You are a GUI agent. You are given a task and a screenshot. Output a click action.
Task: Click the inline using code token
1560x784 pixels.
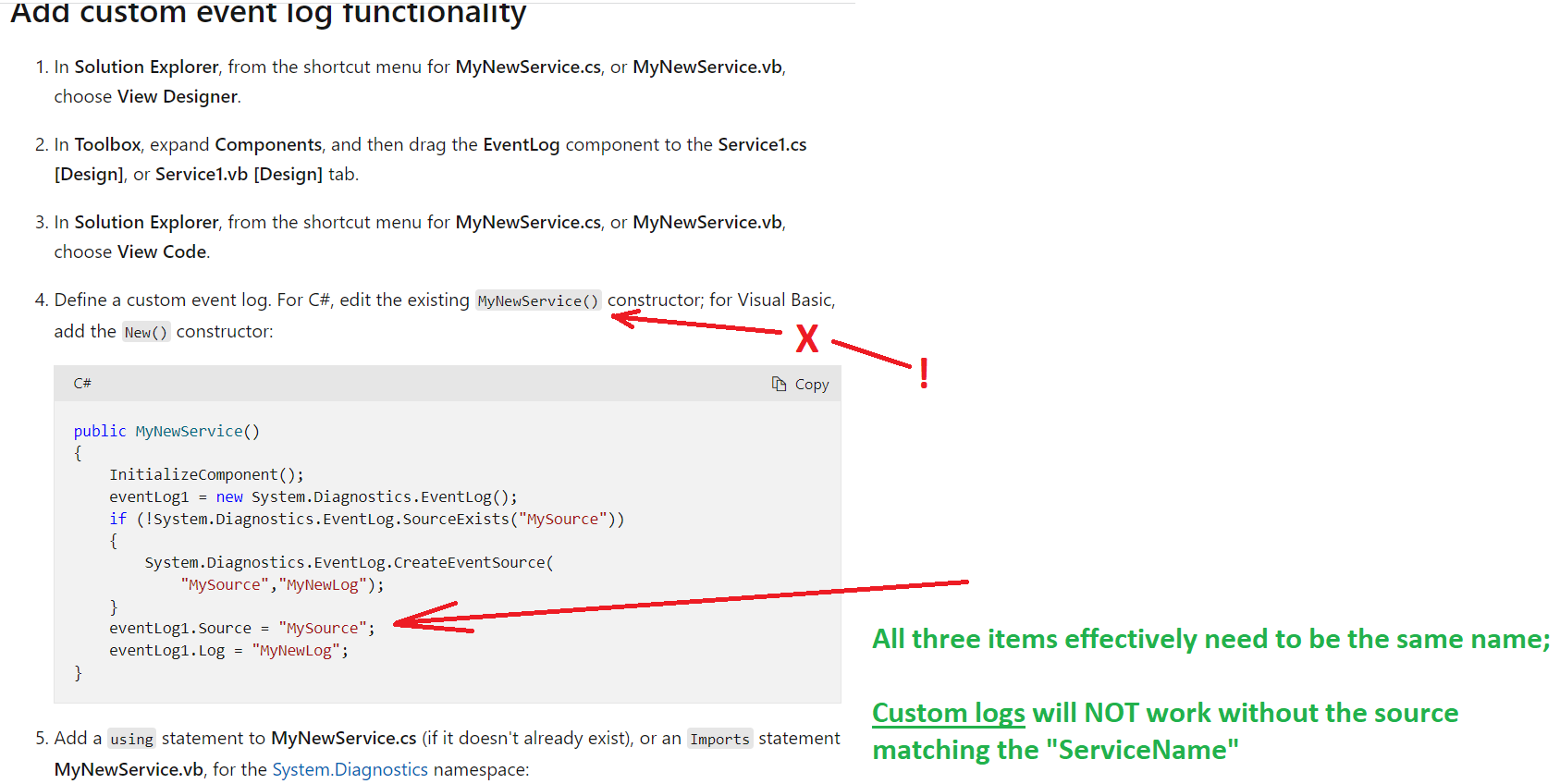[131, 739]
